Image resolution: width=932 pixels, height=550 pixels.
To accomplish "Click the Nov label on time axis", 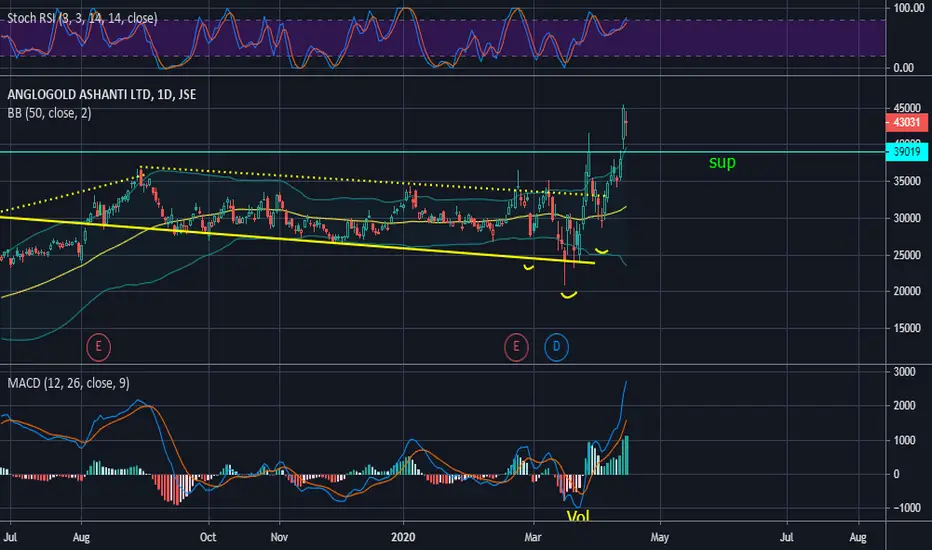I will pyautogui.click(x=279, y=537).
